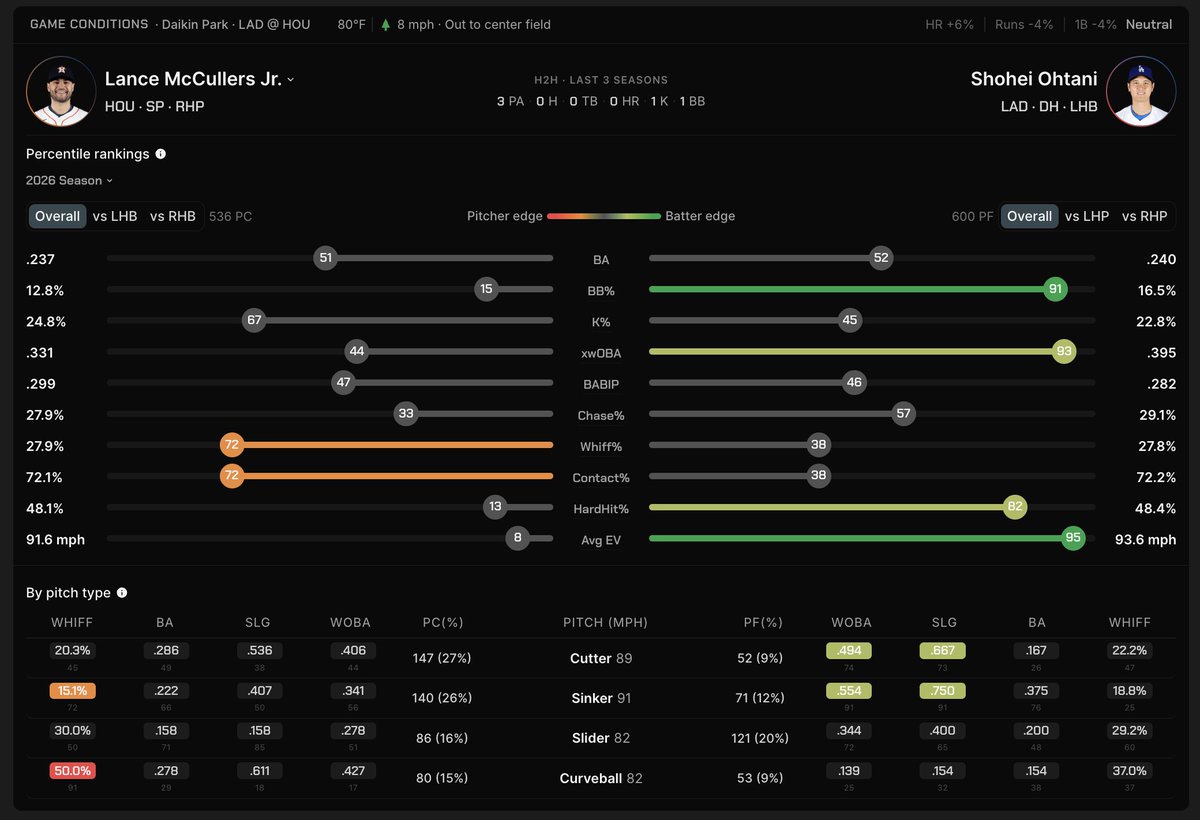
Task: Click the 600 PF pitches faced count
Action: 972,216
